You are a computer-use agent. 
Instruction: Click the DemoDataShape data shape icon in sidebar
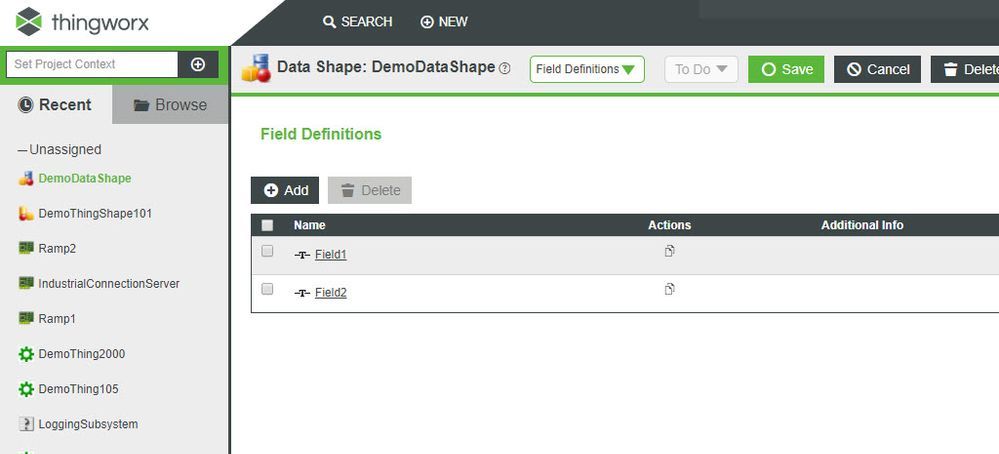pos(25,178)
